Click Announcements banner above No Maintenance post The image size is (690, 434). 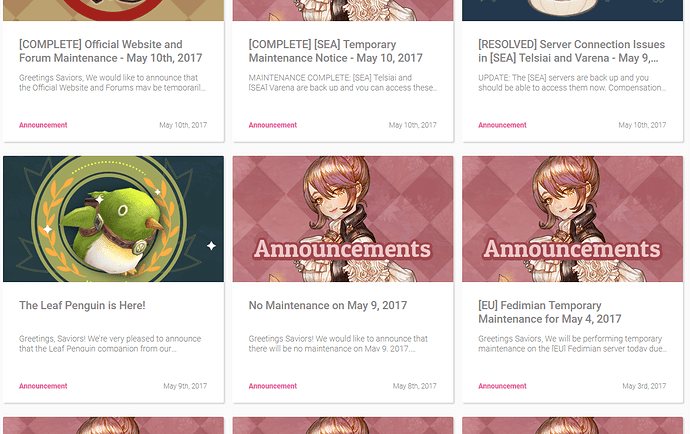343,219
